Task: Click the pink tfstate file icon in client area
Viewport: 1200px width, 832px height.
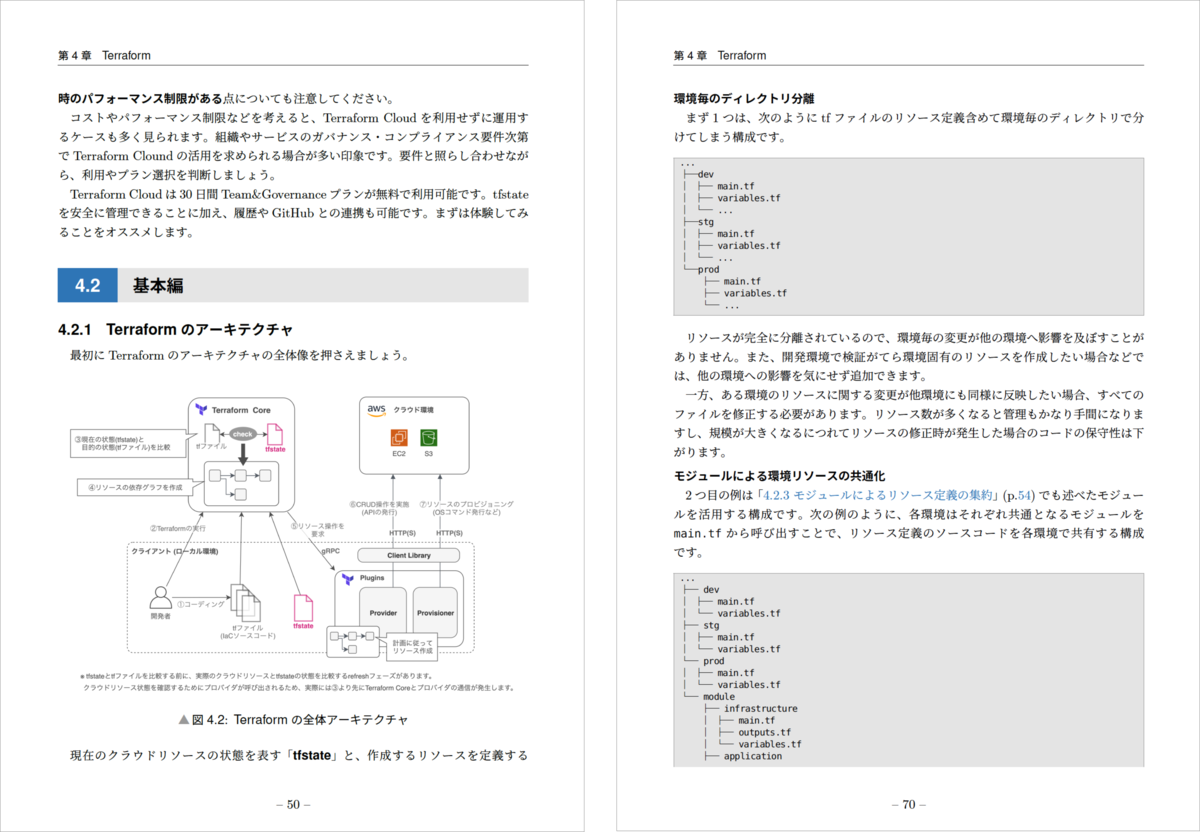Action: coord(303,606)
